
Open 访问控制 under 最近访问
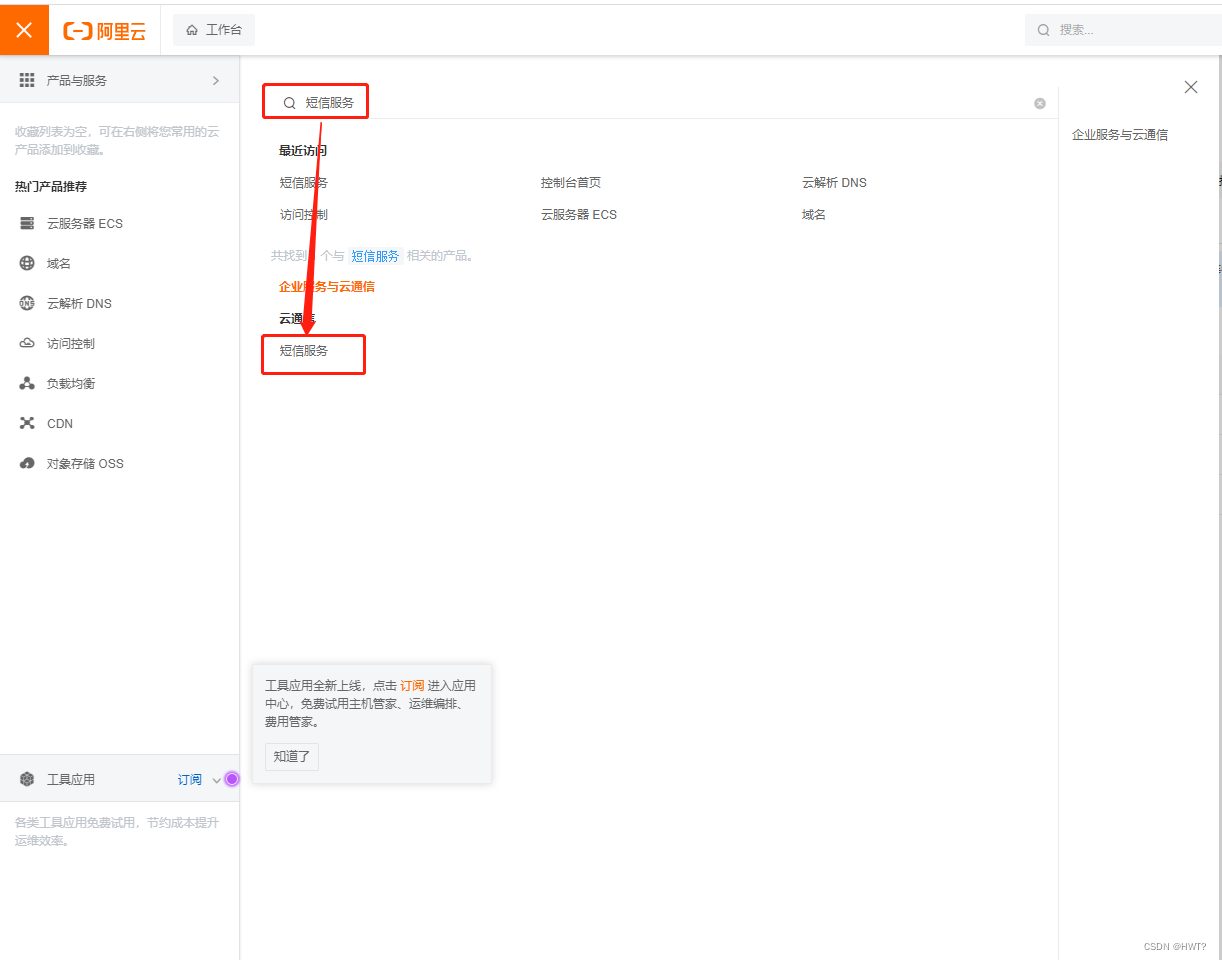304,214
